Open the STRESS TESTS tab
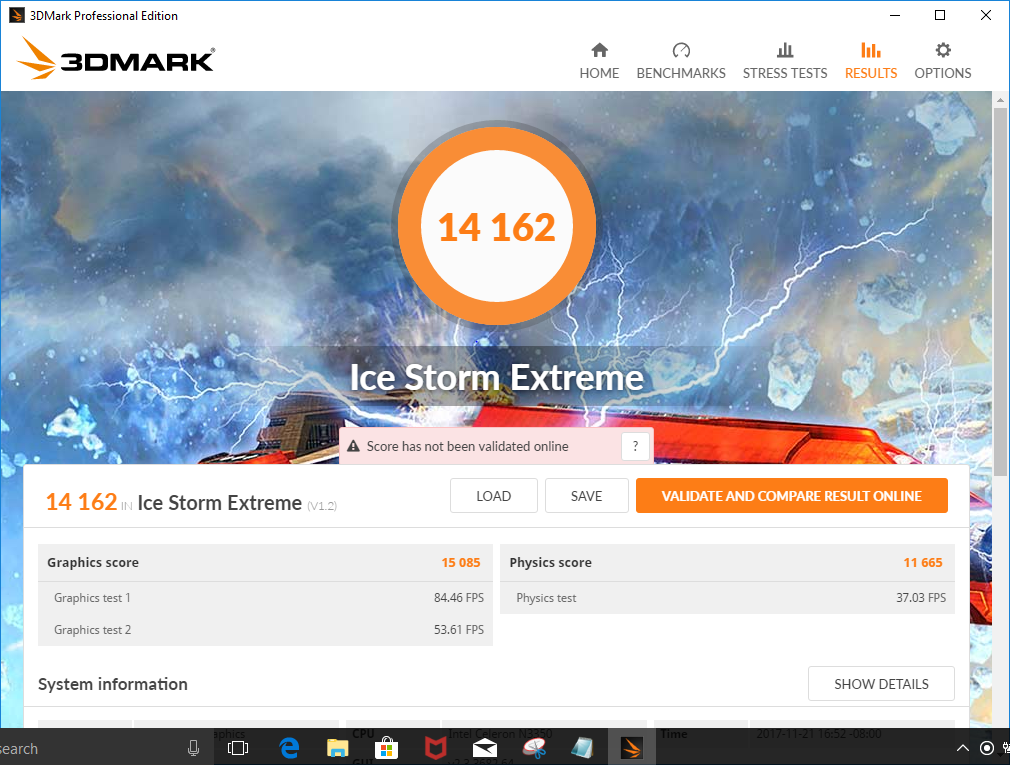The width and height of the screenshot is (1010, 765). point(785,61)
